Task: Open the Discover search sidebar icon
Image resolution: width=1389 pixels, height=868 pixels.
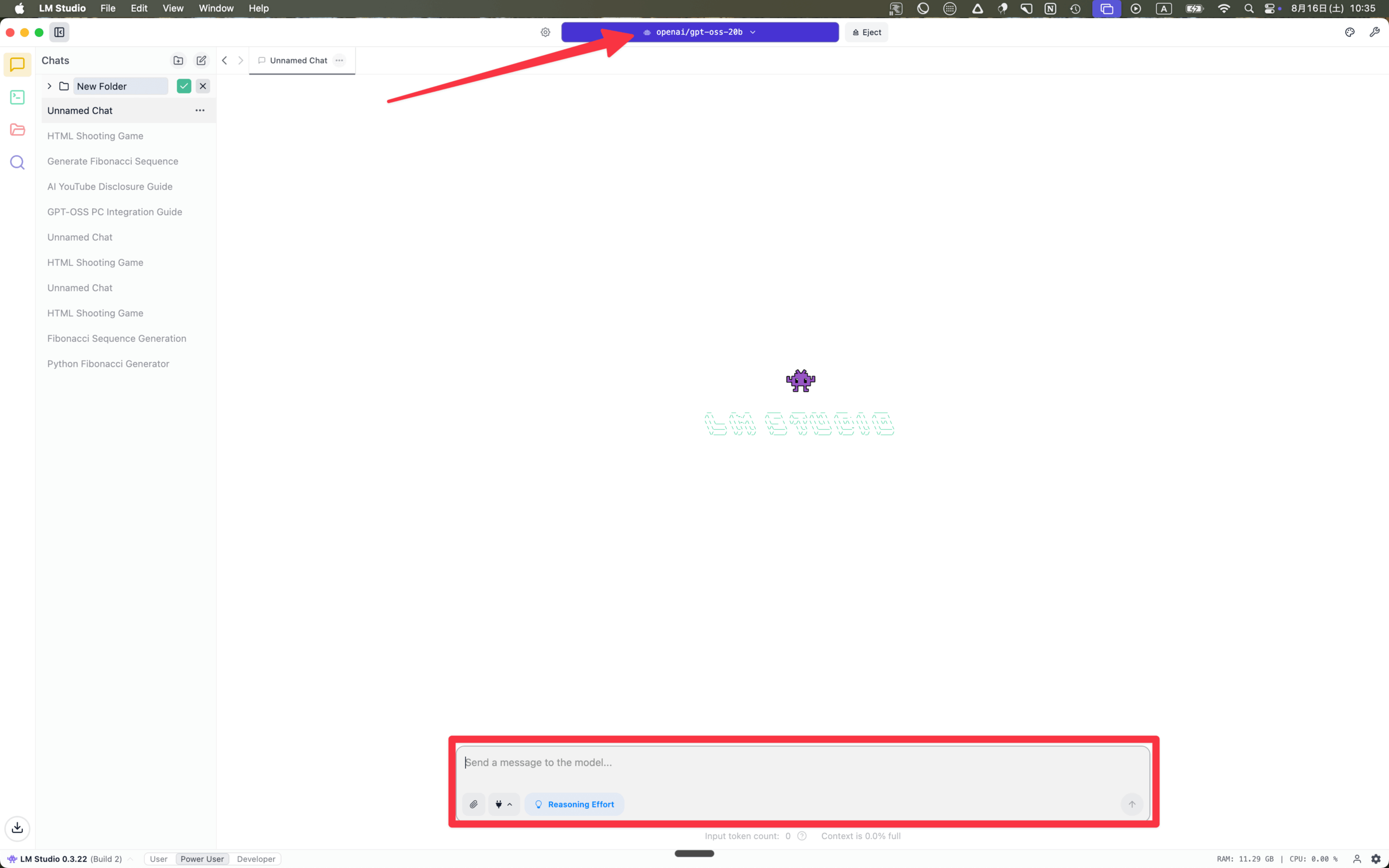Action: pyautogui.click(x=17, y=162)
